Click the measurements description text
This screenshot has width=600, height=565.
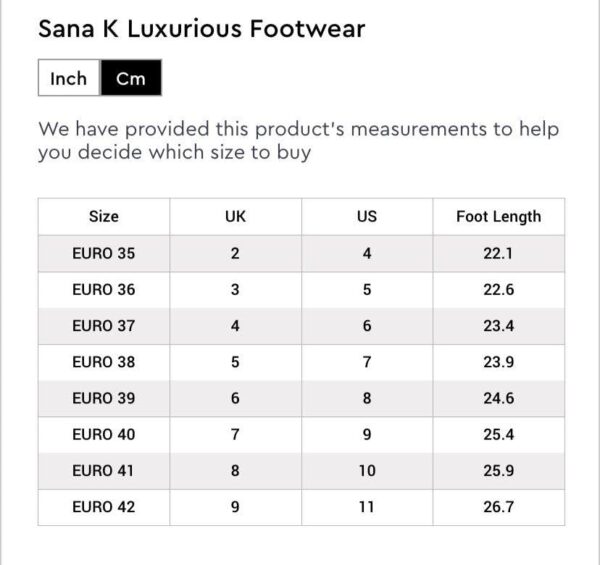[298, 141]
